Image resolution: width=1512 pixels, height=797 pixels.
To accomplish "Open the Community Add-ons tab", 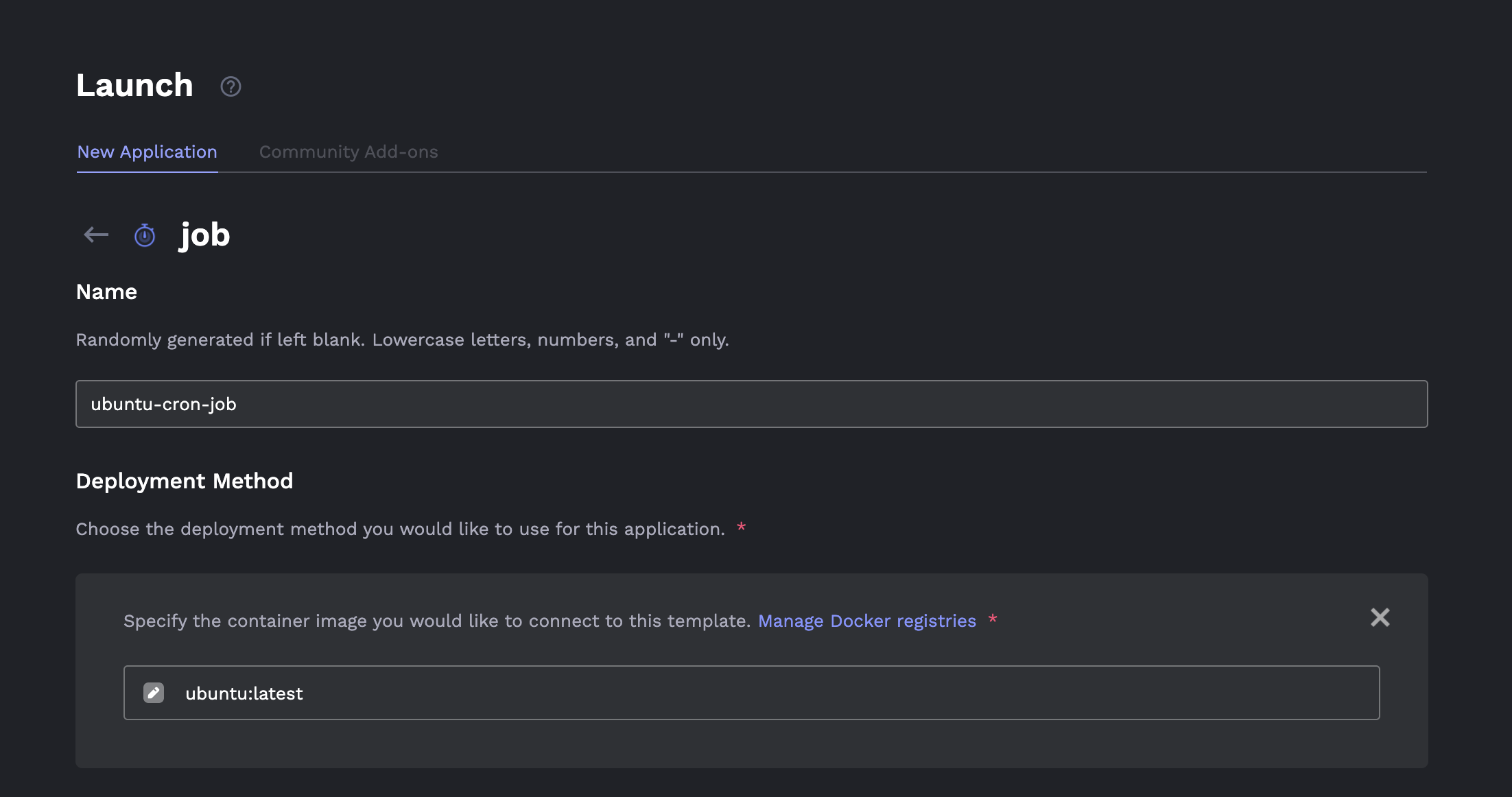I will (349, 152).
